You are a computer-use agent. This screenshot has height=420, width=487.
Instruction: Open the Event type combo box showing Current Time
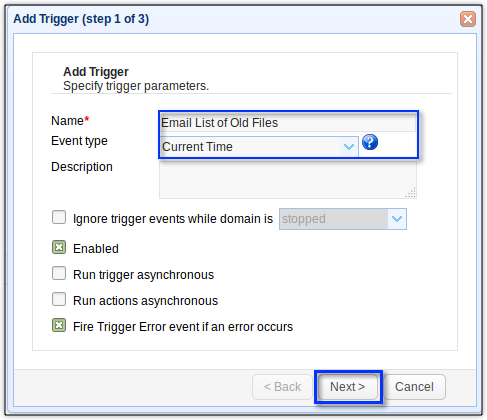(x=259, y=147)
